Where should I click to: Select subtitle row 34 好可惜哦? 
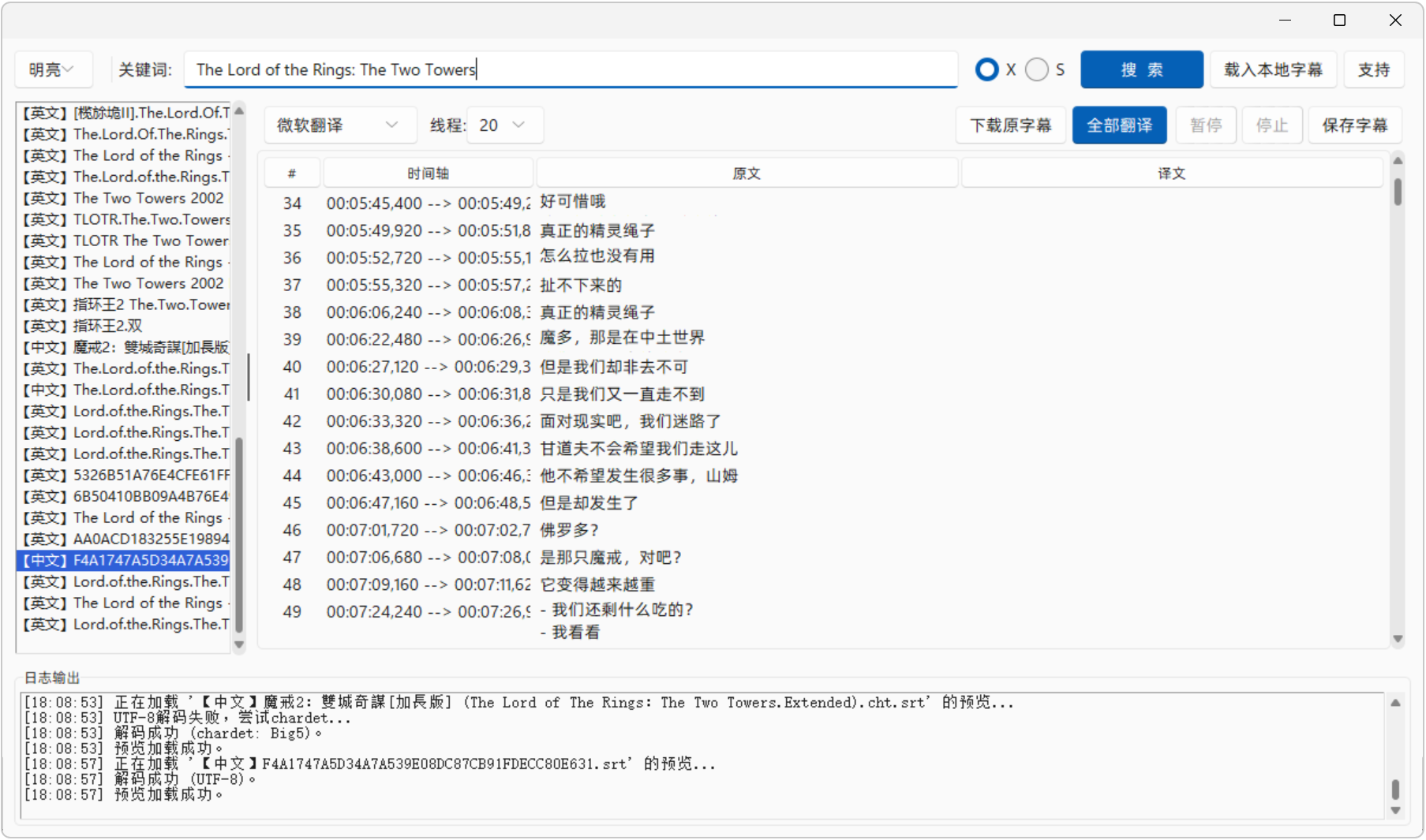pyautogui.click(x=823, y=203)
